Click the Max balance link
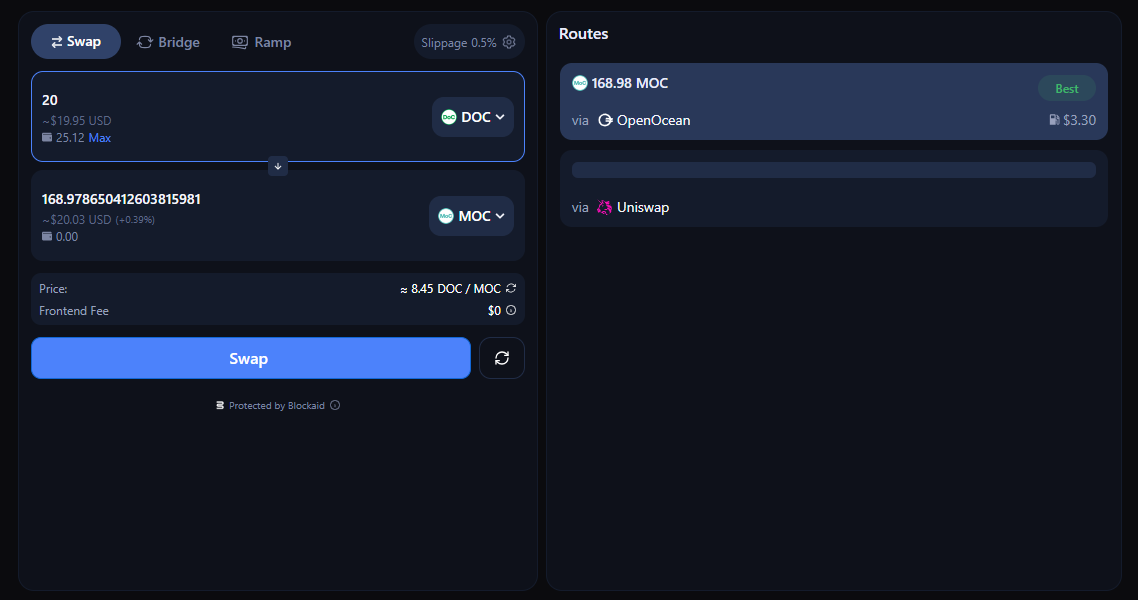The image size is (1138, 600). click(100, 138)
